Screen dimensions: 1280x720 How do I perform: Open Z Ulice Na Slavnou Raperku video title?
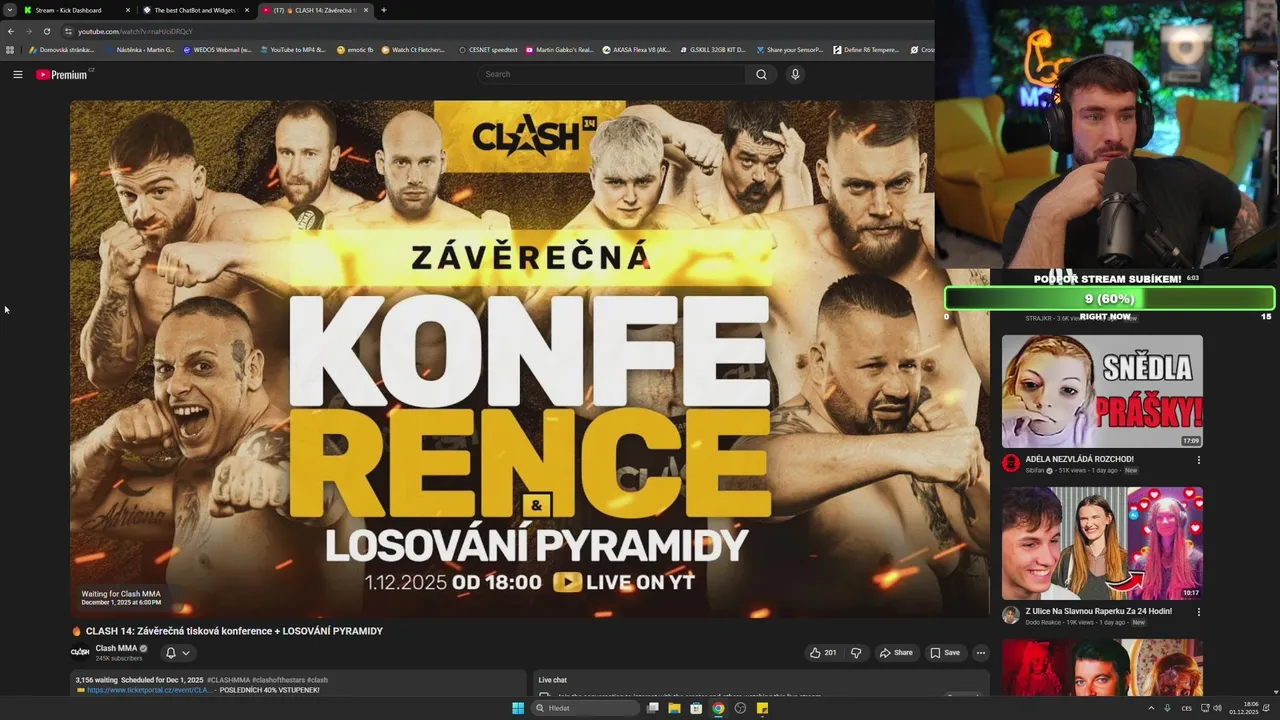(x=1098, y=611)
